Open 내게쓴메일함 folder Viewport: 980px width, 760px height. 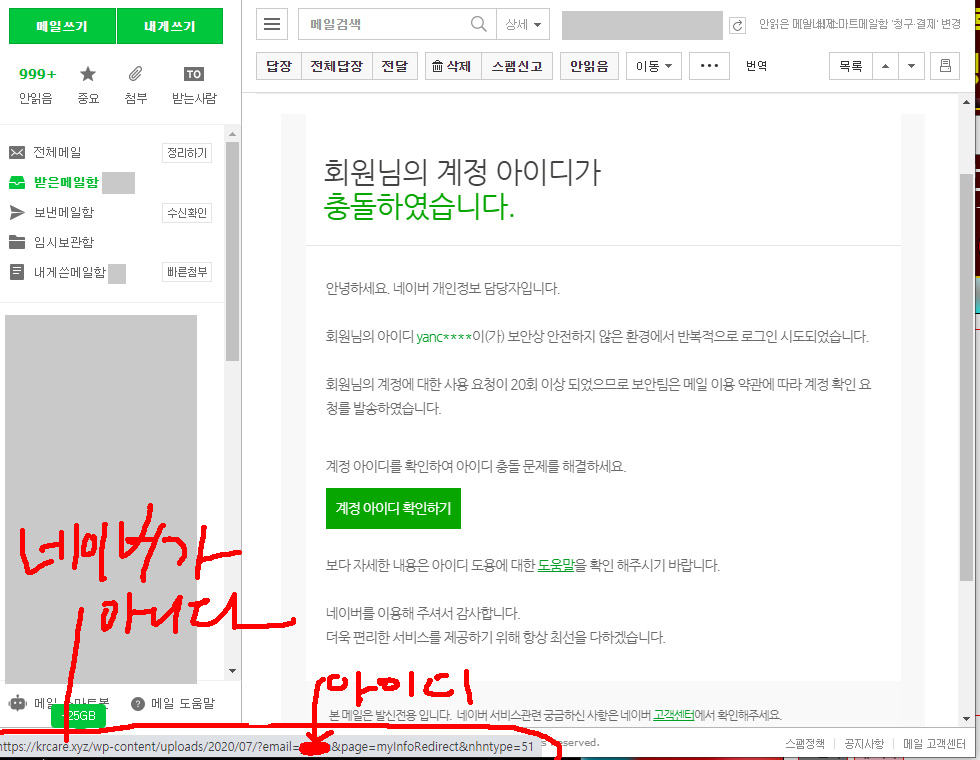pyautogui.click(x=69, y=272)
